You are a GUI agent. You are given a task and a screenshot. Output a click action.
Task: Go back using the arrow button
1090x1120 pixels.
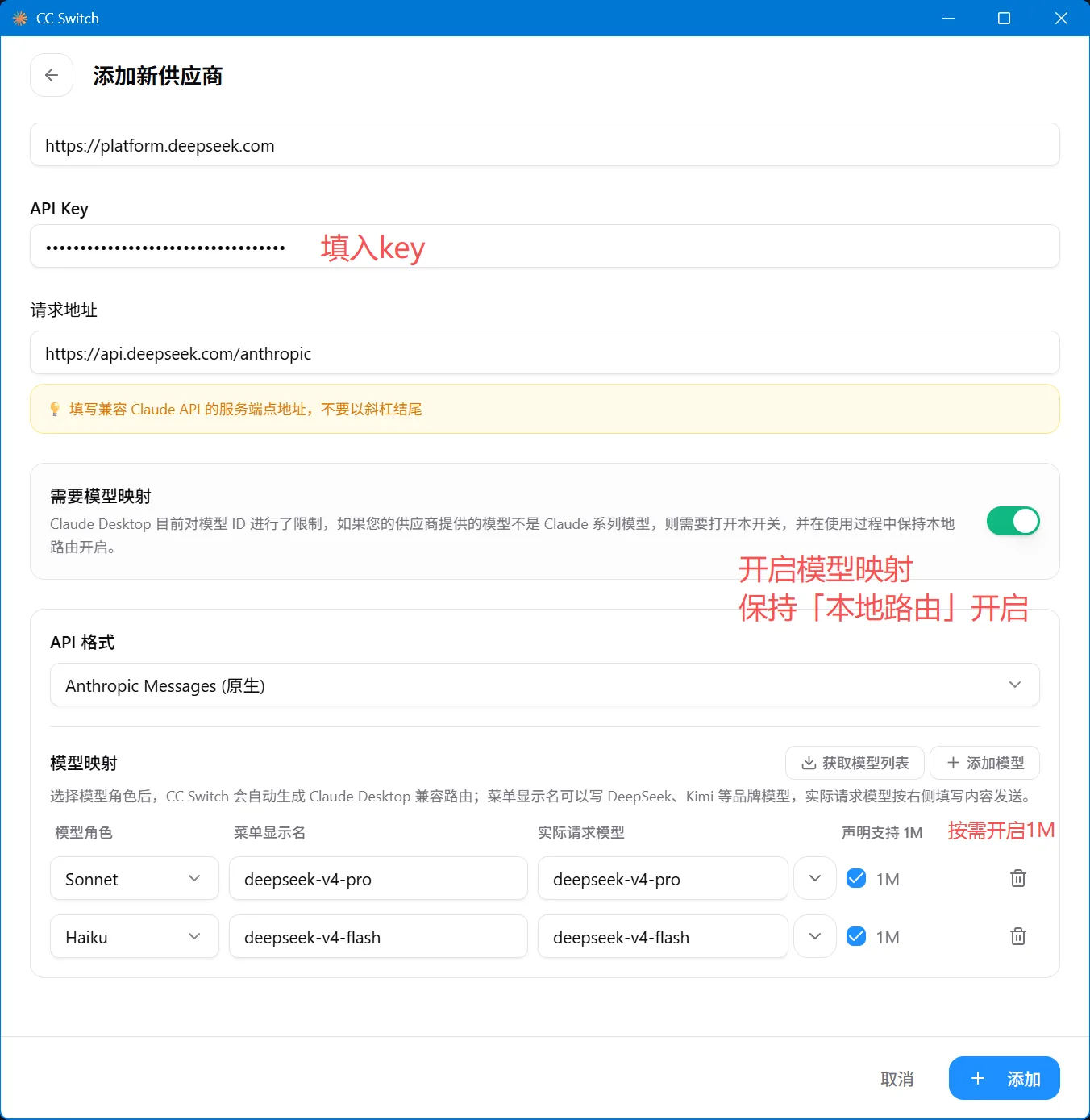pyautogui.click(x=52, y=75)
